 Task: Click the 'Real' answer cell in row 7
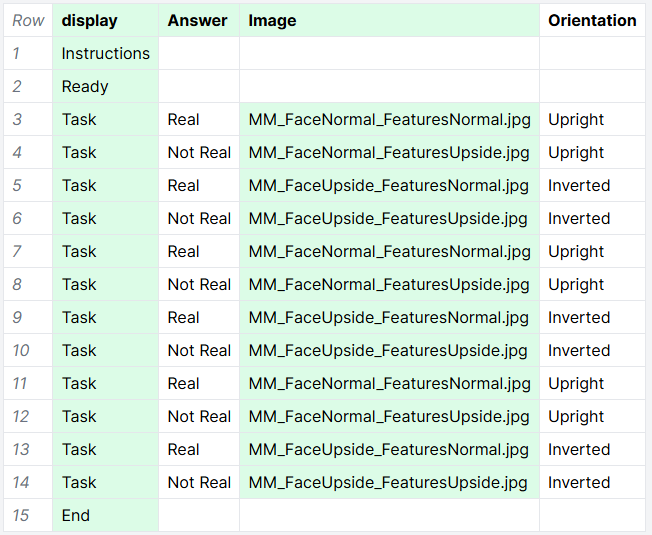click(x=199, y=251)
